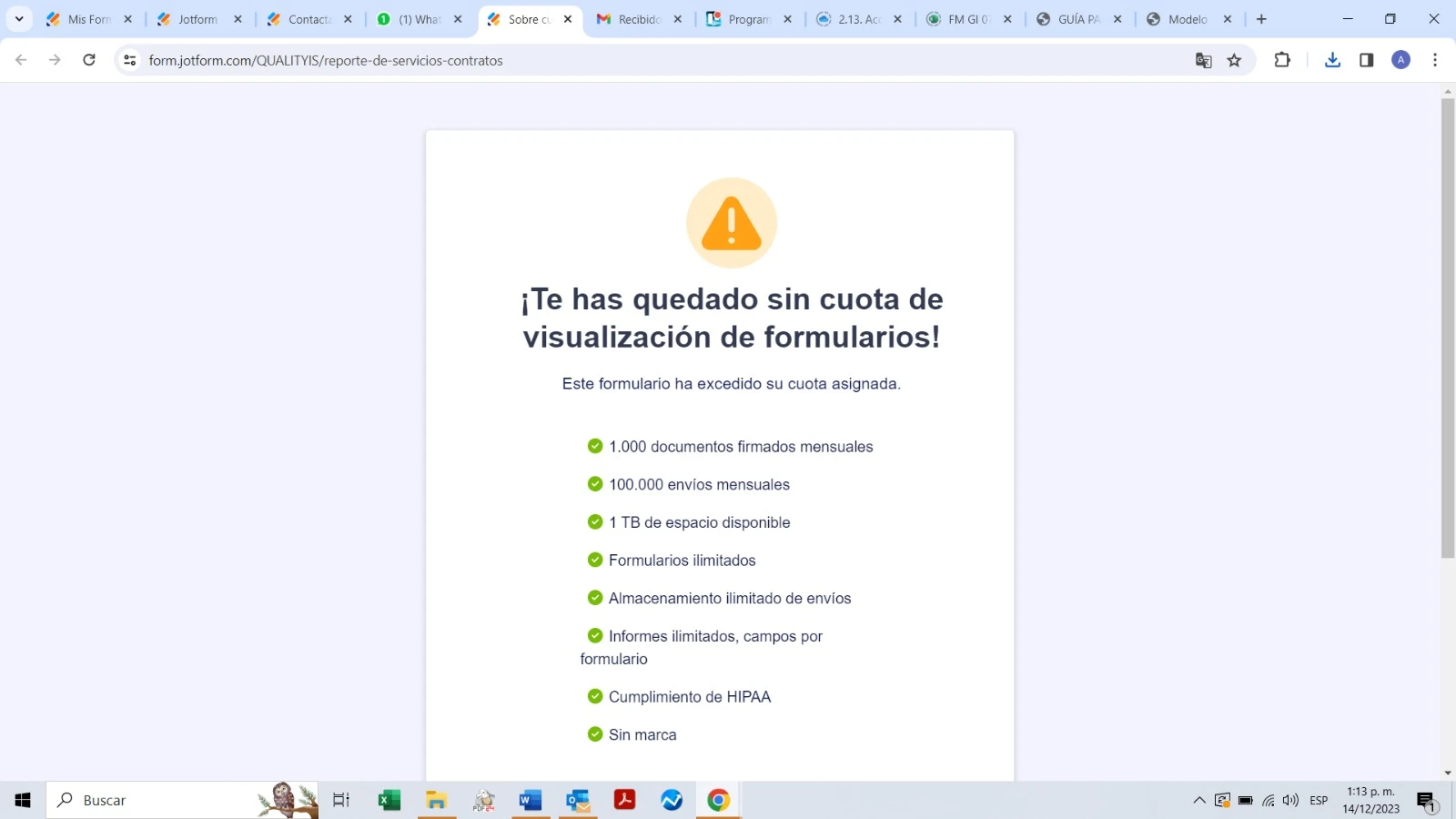Open a new tab with the plus button
The image size is (1456, 819).
coord(1261,18)
